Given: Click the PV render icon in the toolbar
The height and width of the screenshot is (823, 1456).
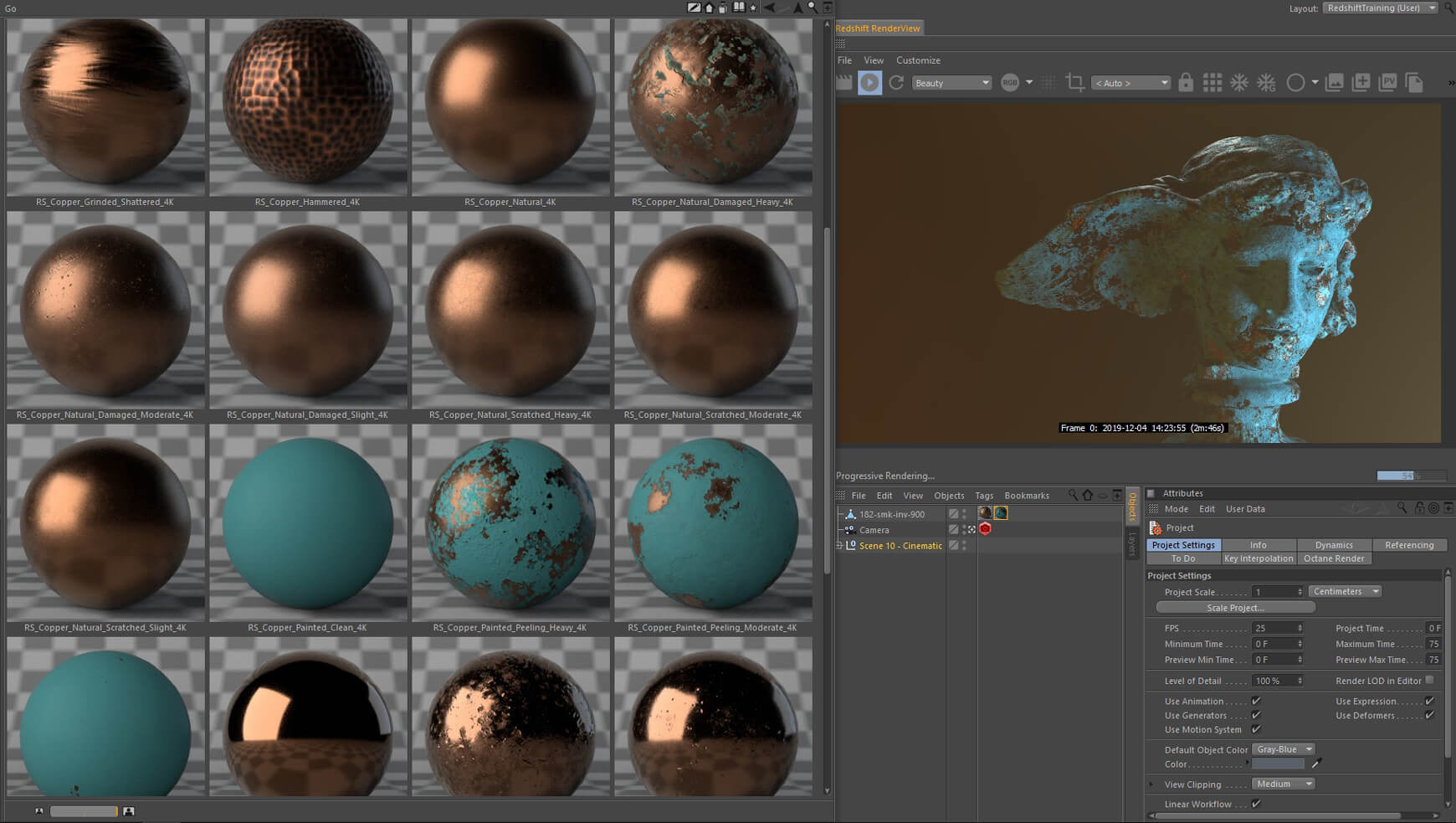Looking at the screenshot, I should click(1387, 82).
